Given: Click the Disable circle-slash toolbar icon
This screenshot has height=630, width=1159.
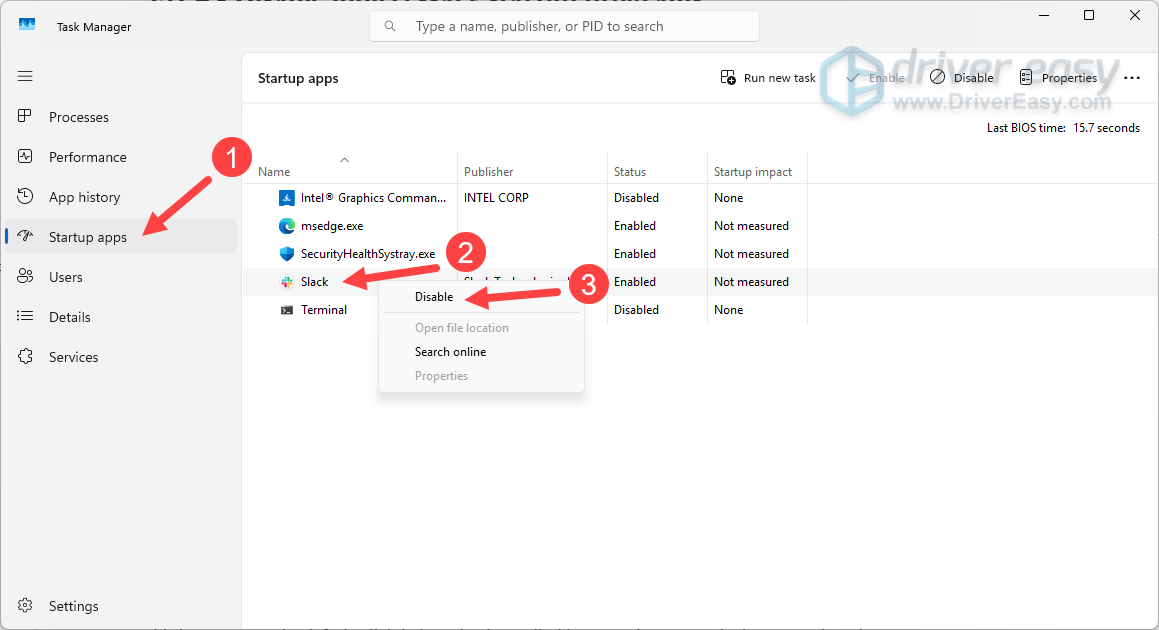Looking at the screenshot, I should click(937, 77).
